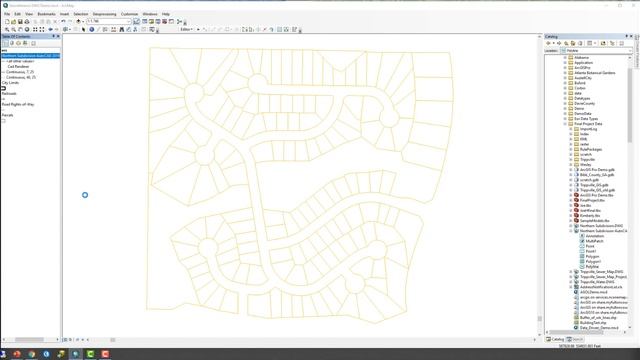This screenshot has width=640, height=360.
Task: Select MultiPatch feature class in Catalog
Action: click(x=594, y=241)
